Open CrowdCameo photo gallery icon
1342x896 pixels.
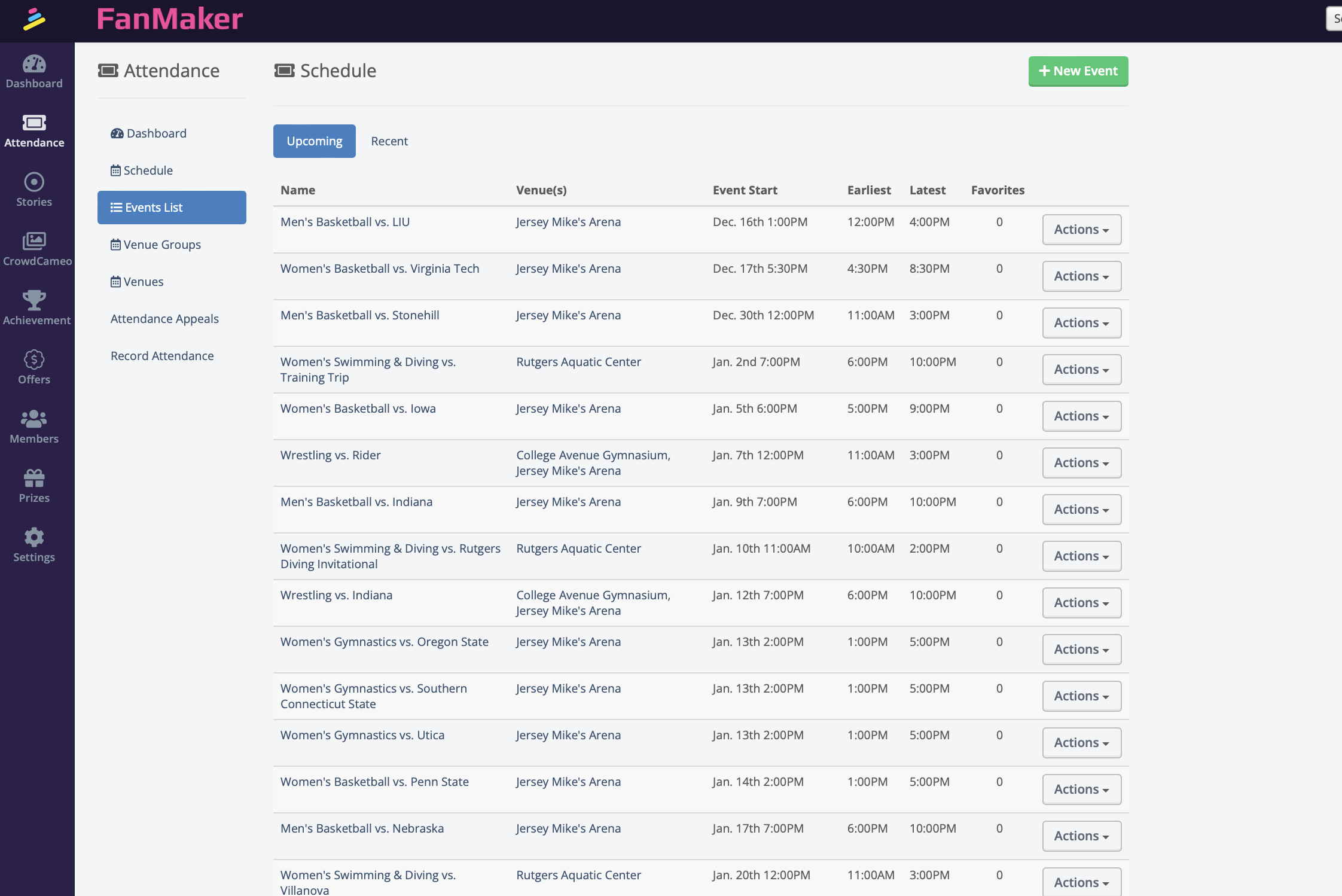[x=34, y=241]
